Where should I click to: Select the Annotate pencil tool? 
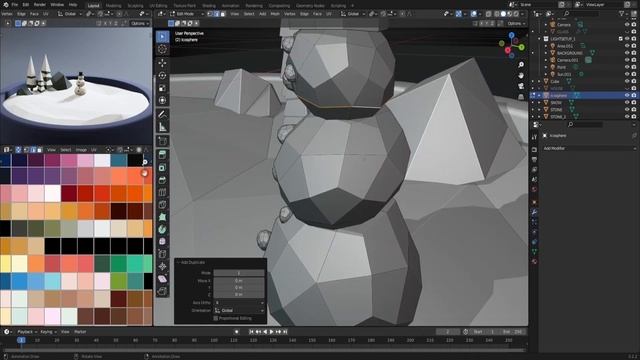162,114
